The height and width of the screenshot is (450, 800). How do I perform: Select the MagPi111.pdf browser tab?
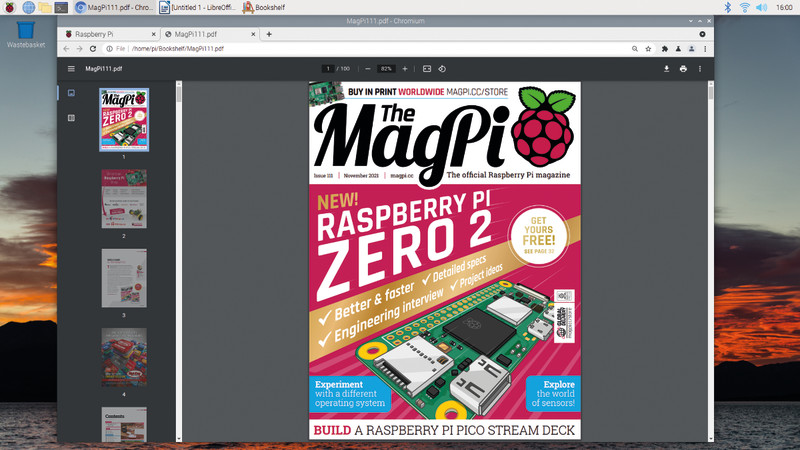208,34
